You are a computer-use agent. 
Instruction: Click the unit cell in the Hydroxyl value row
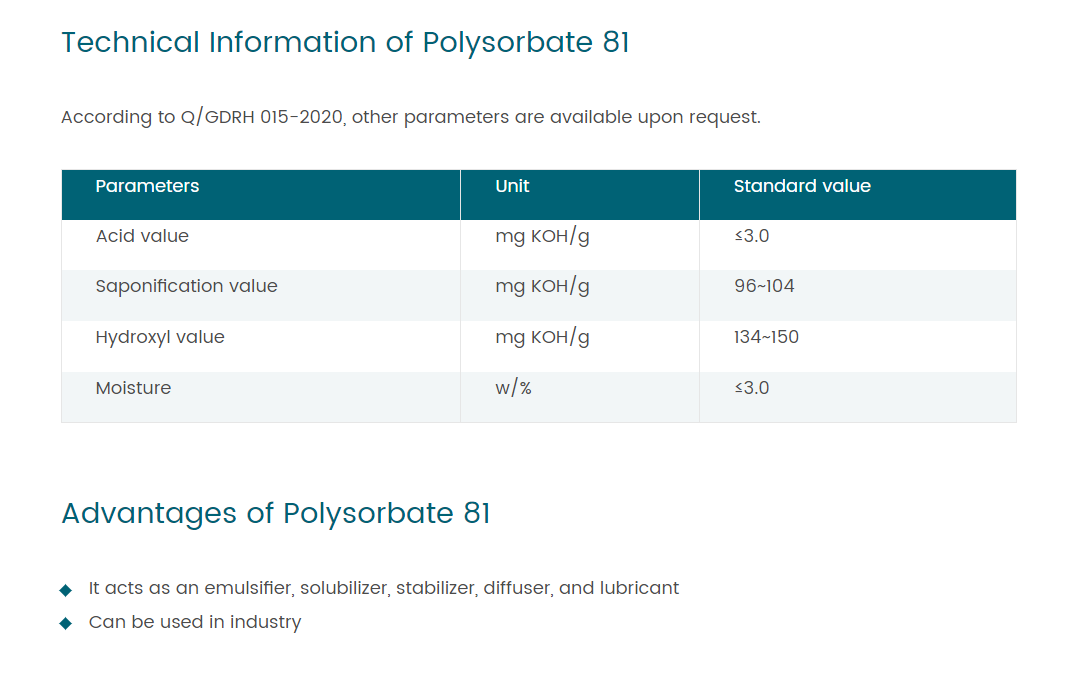542,337
